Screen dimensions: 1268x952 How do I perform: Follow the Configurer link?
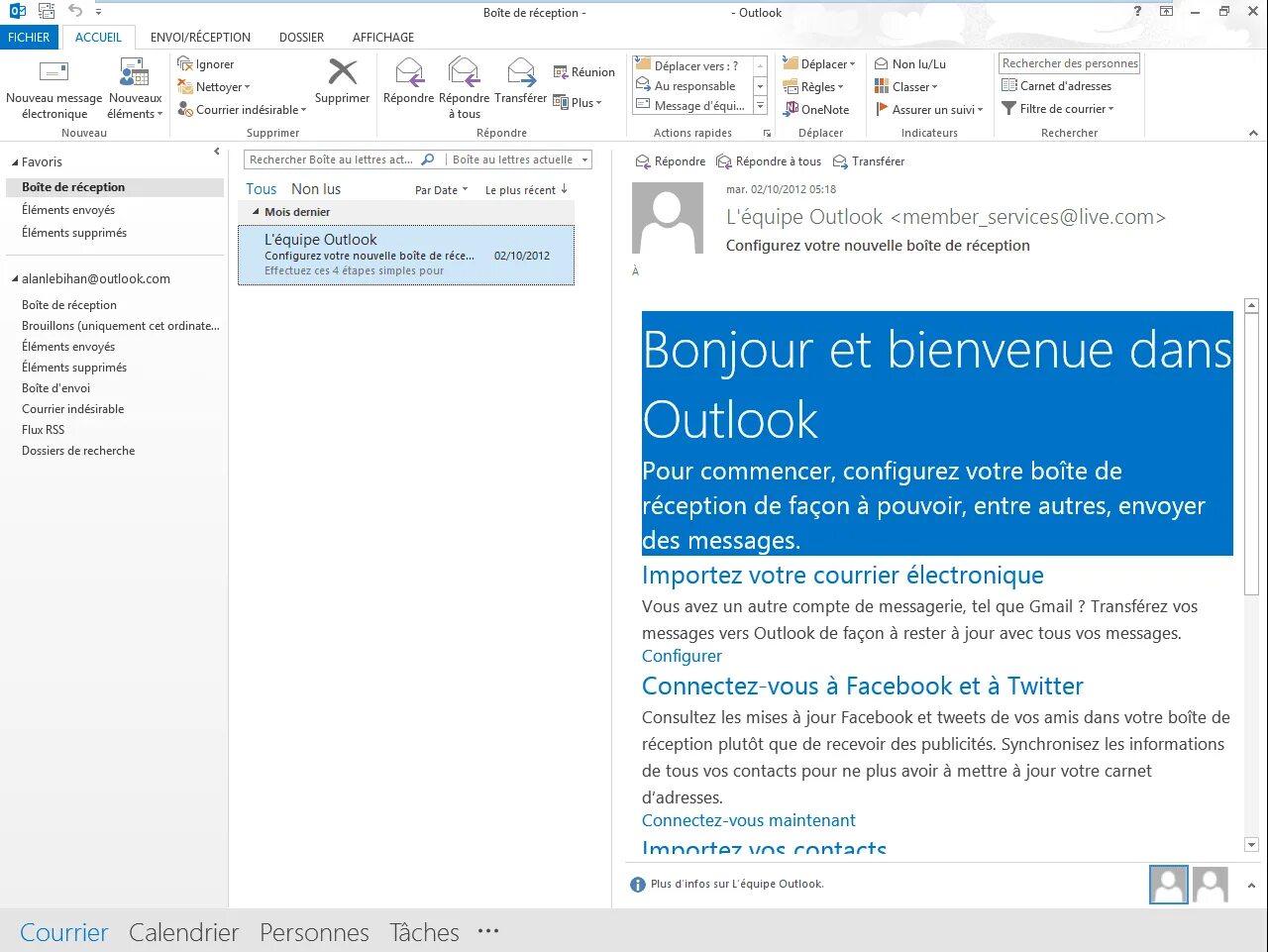tap(682, 656)
